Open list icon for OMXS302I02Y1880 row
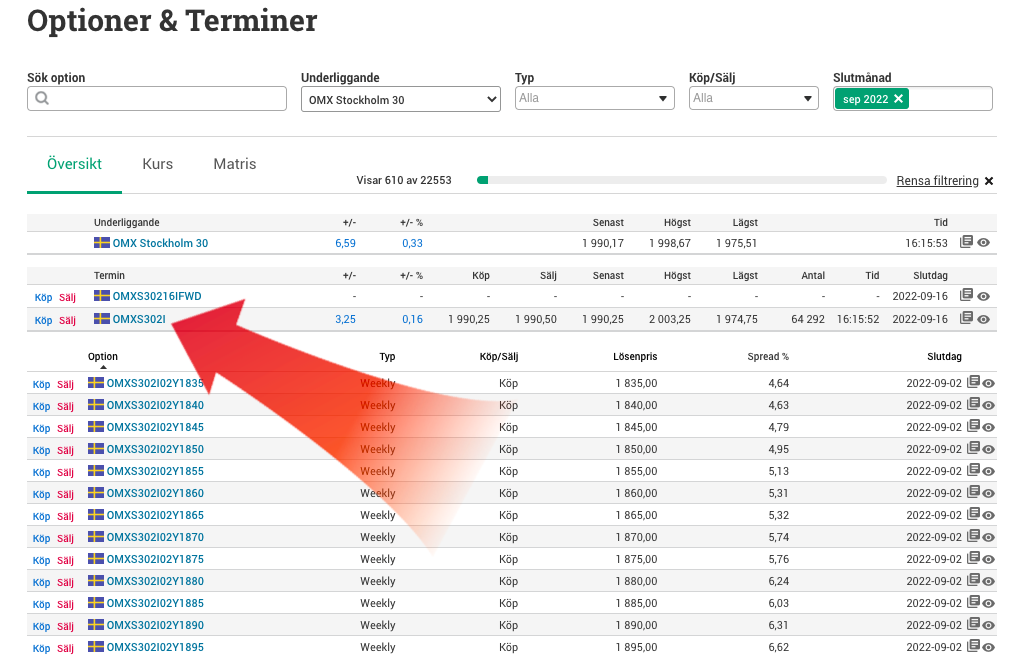The height and width of the screenshot is (657, 1023). point(973,581)
